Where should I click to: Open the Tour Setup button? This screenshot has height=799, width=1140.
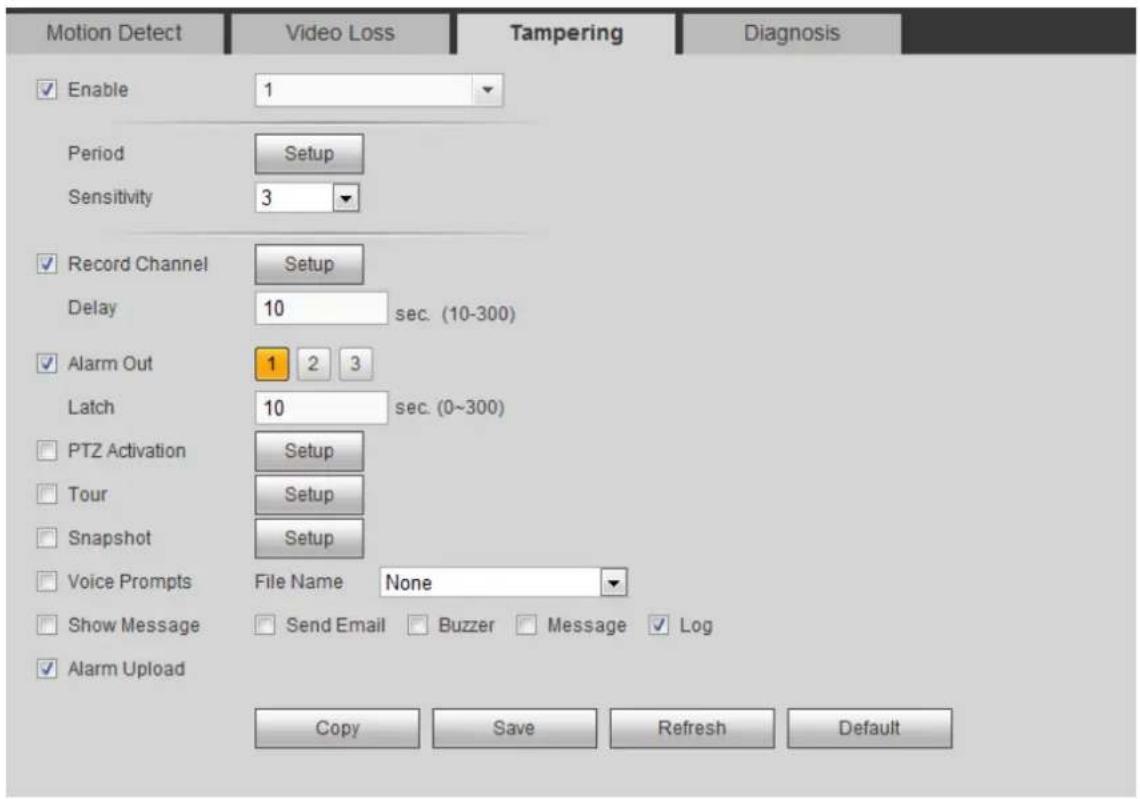pos(309,494)
